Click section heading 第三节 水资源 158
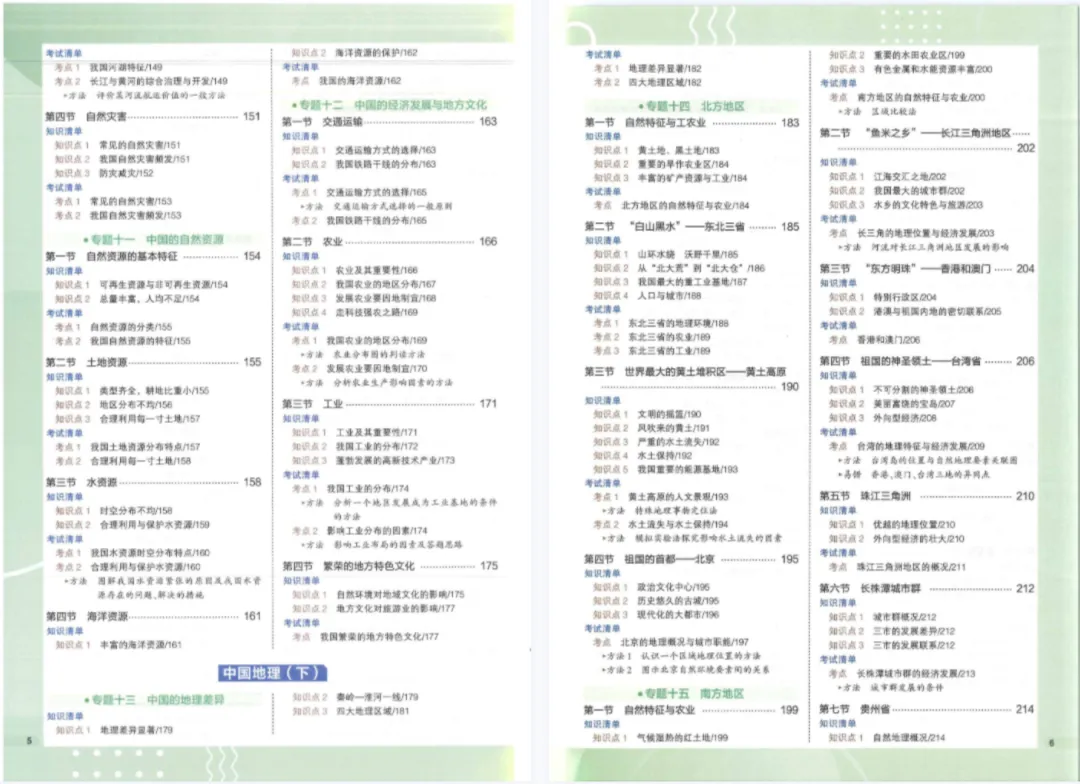Screen dimensions: 1080x784 point(153,482)
